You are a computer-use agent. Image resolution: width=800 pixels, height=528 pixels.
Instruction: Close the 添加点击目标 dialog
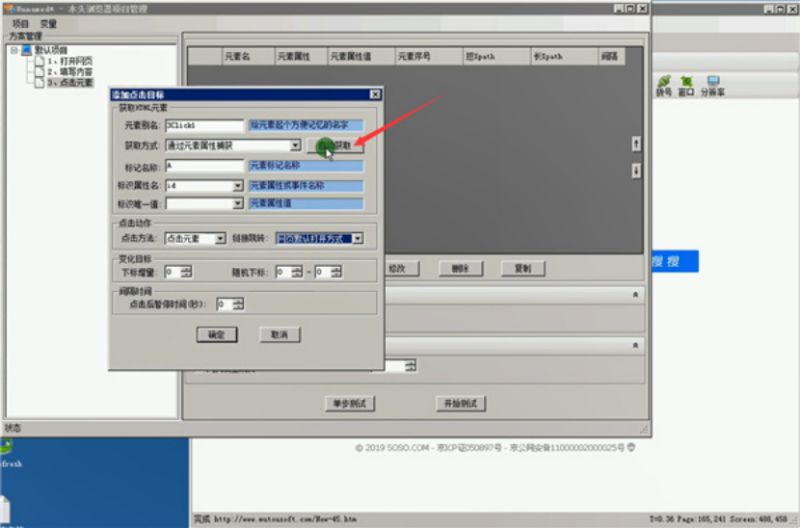tap(375, 94)
